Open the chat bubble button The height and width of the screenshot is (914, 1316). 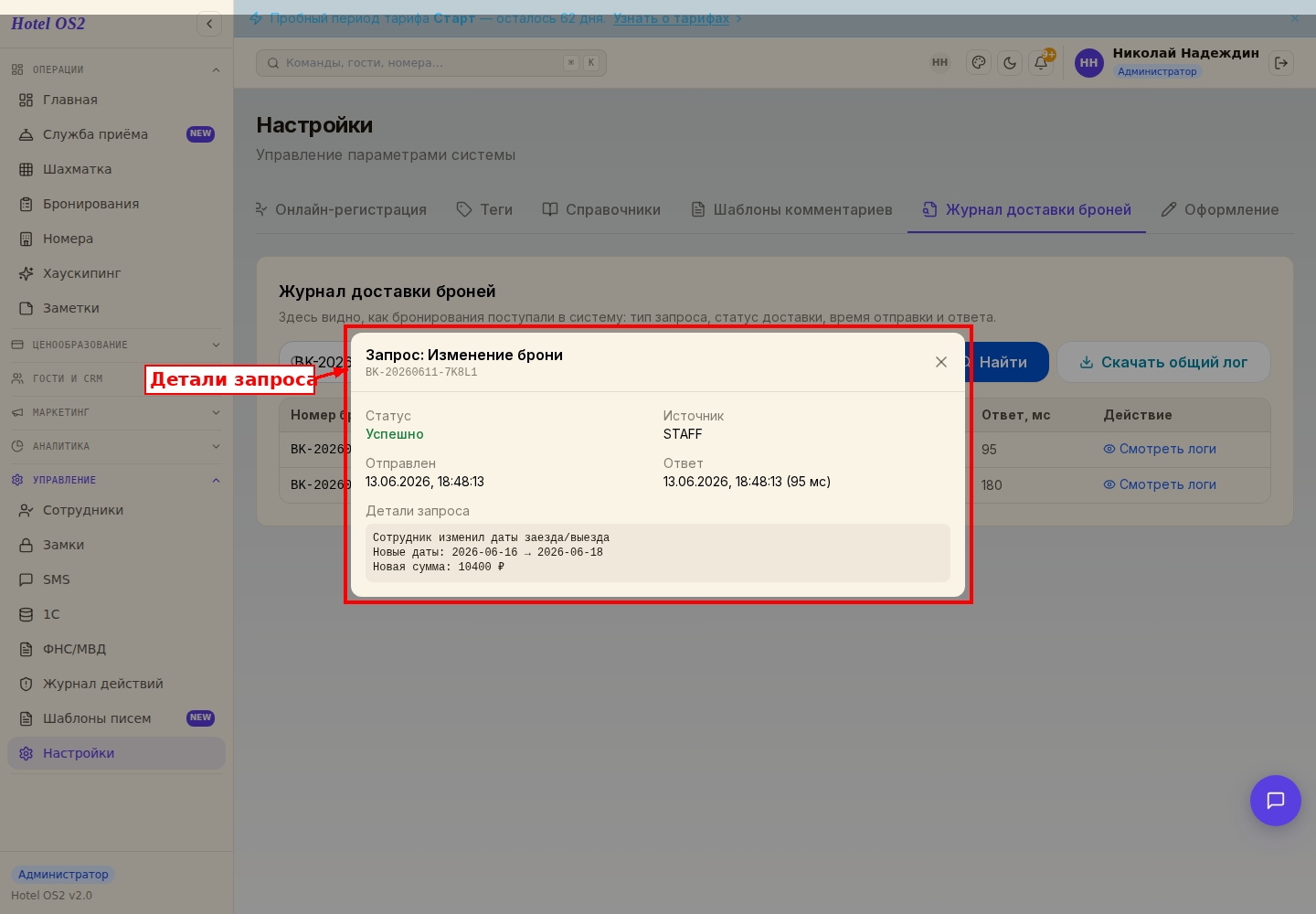(1276, 801)
